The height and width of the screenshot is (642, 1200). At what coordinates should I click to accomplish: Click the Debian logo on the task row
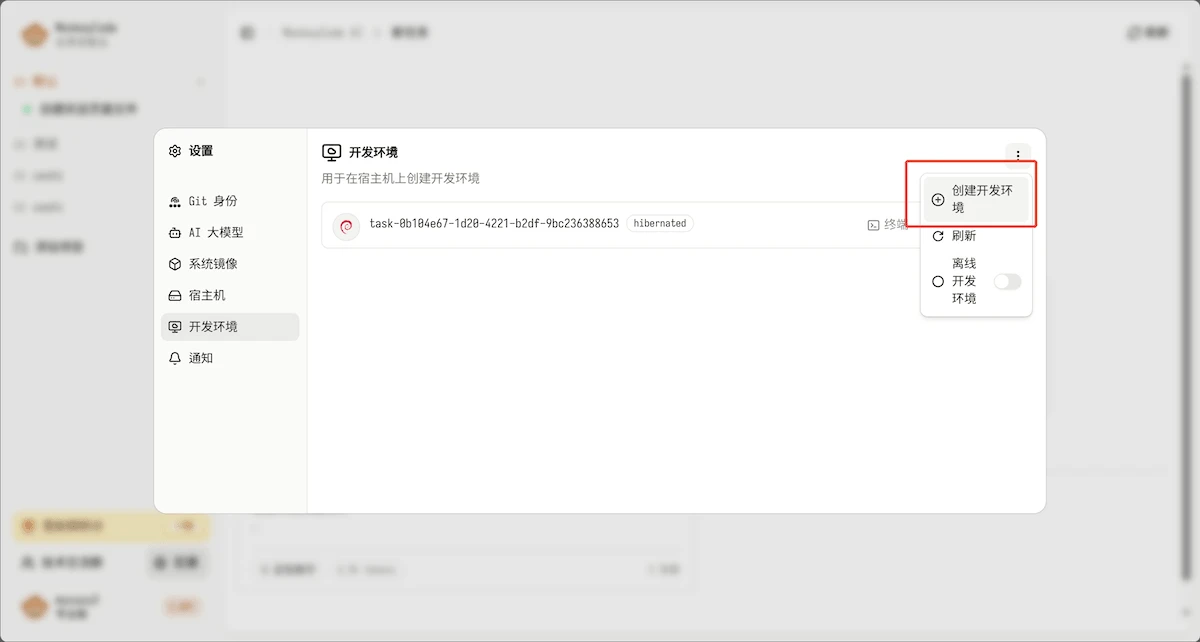point(346,226)
